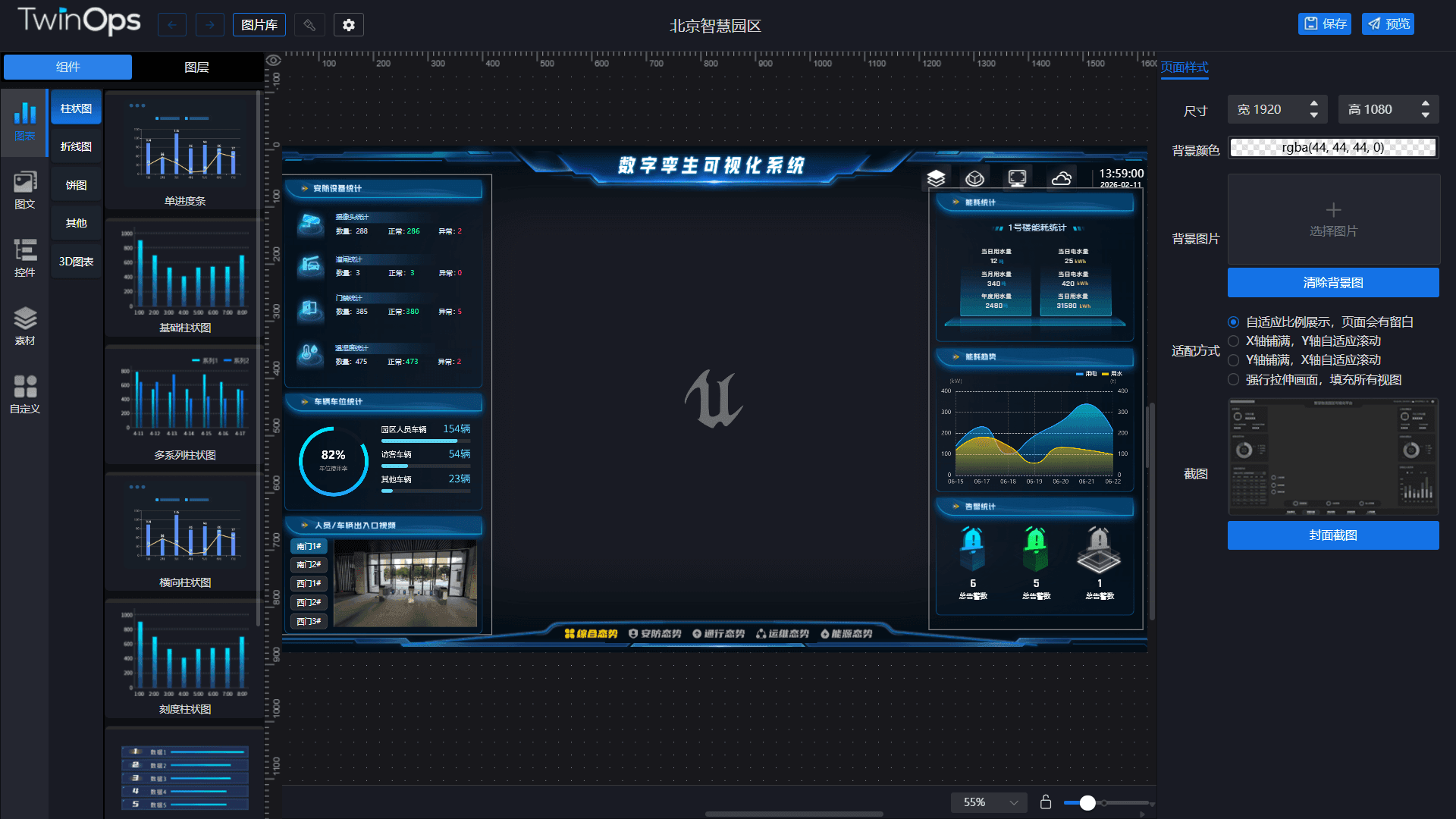This screenshot has height=819, width=1456.
Task: Switch to the 图层 layers tab
Action: pos(196,67)
